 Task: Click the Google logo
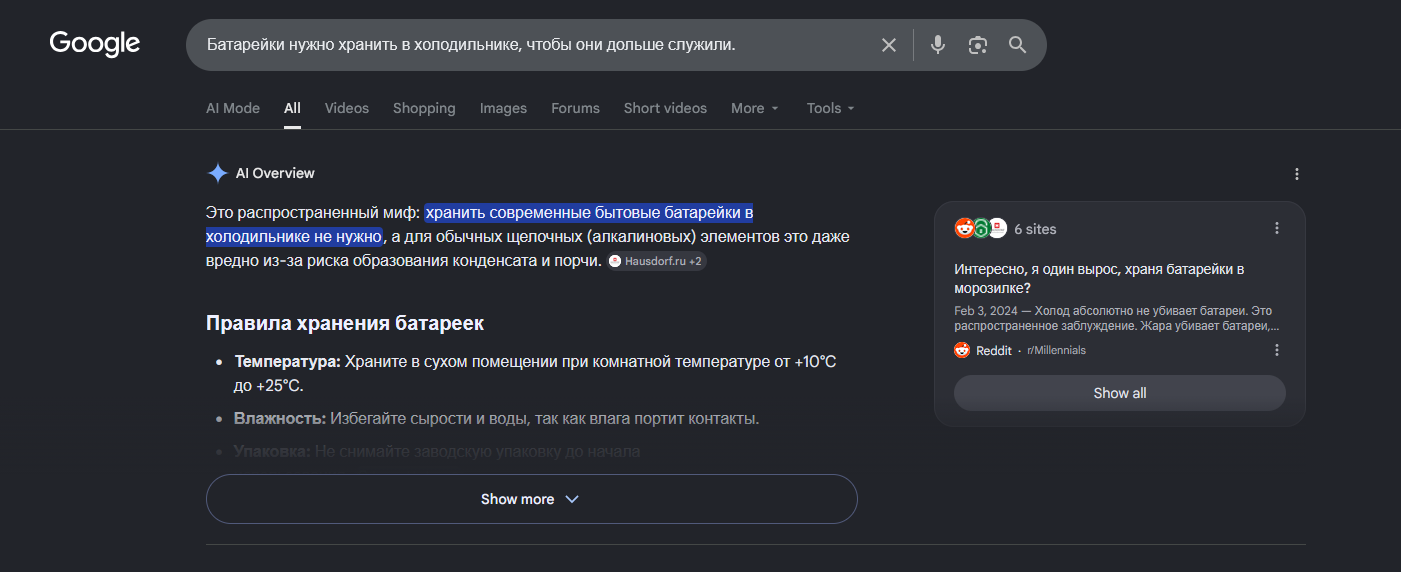pyautogui.click(x=95, y=43)
